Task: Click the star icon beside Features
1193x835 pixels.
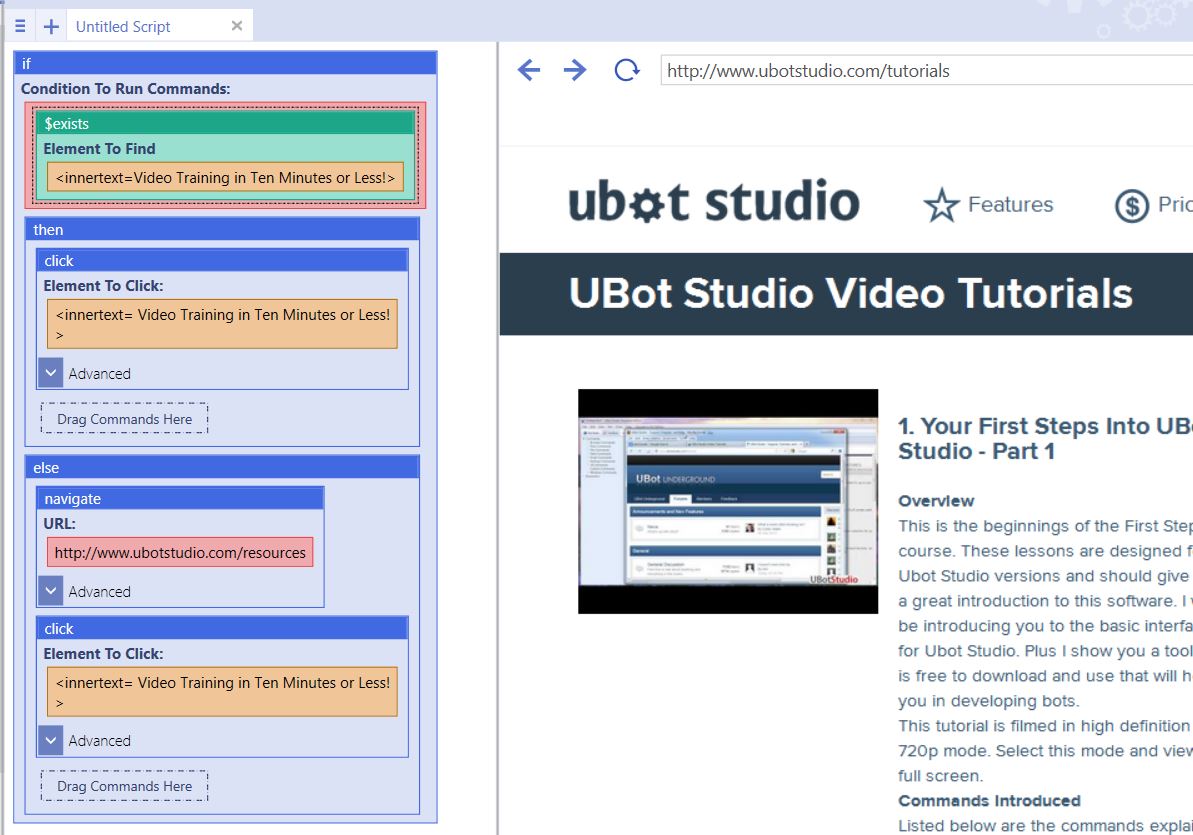Action: [942, 205]
